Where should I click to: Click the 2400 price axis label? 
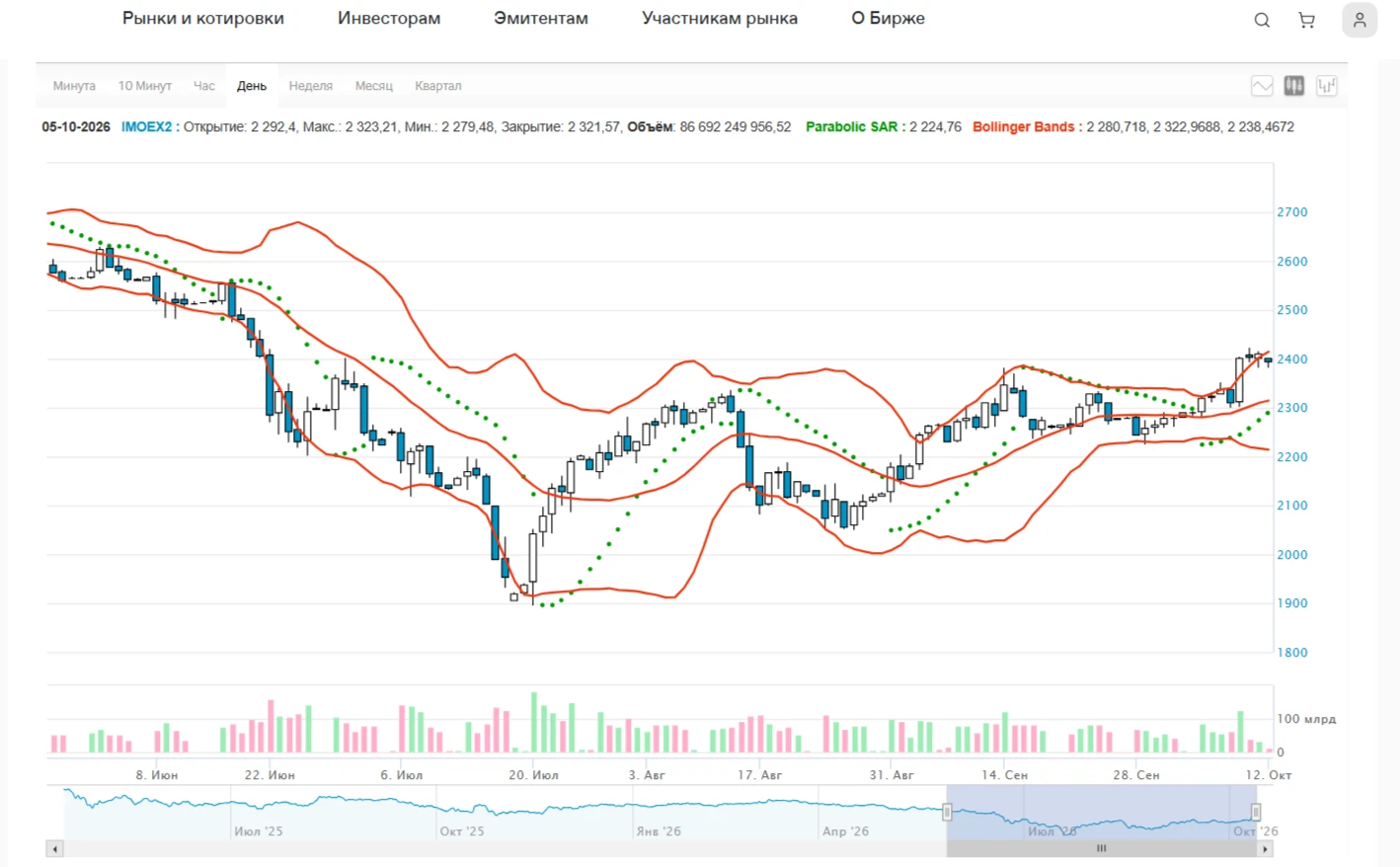pos(1292,359)
